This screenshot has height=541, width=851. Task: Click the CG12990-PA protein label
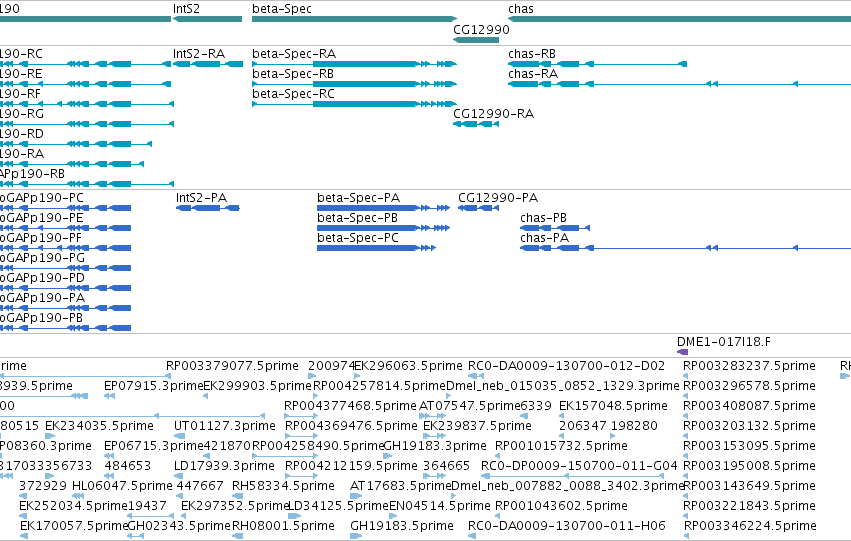click(x=498, y=198)
